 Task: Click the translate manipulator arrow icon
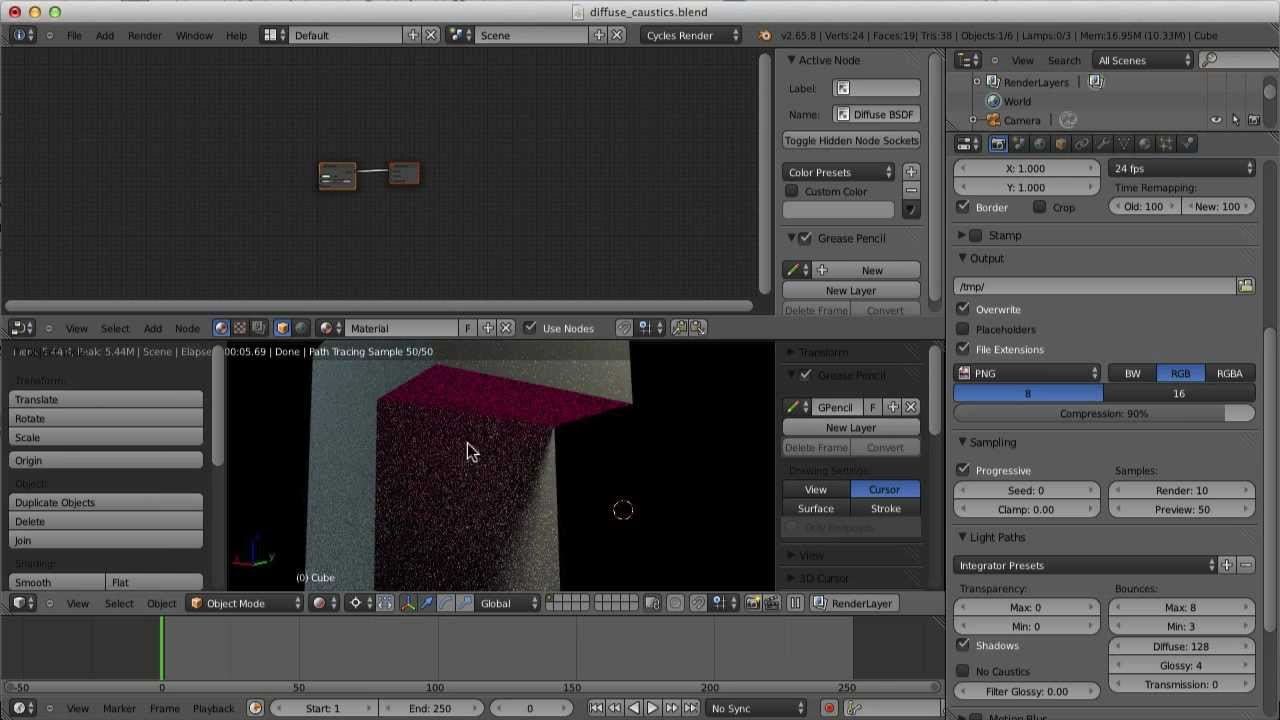[x=427, y=603]
